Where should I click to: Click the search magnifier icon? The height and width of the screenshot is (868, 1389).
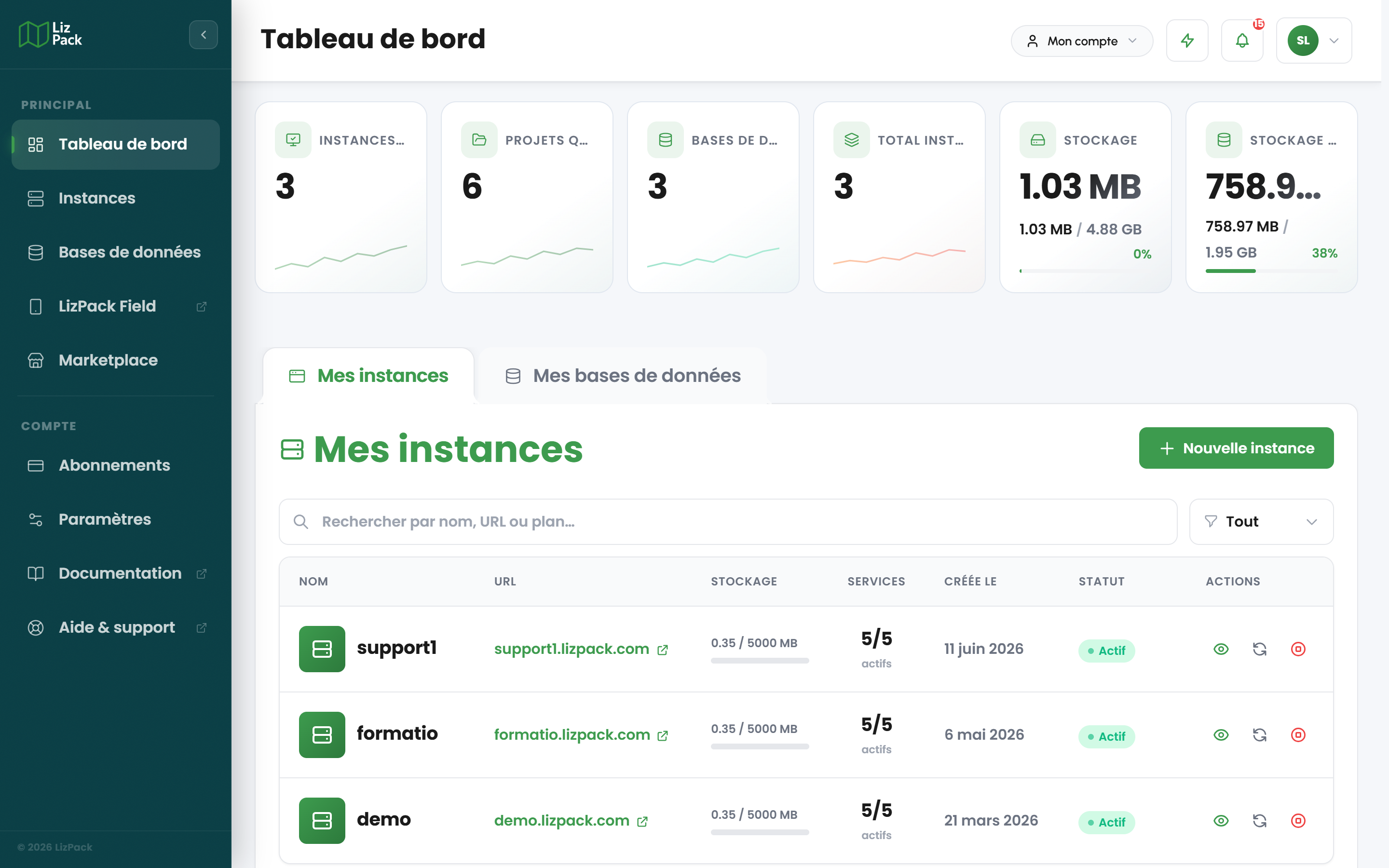[x=301, y=521]
